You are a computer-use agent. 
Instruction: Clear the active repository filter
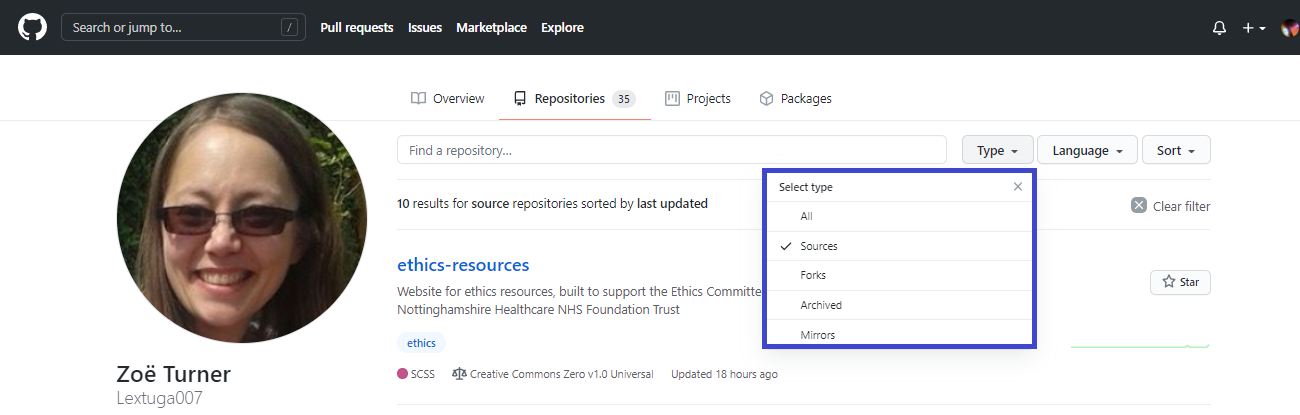point(1170,206)
